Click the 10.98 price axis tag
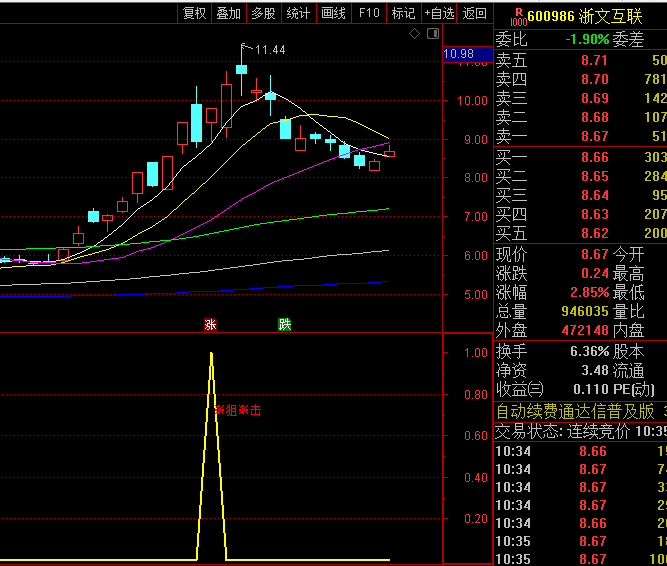667x566 pixels. pyautogui.click(x=460, y=53)
